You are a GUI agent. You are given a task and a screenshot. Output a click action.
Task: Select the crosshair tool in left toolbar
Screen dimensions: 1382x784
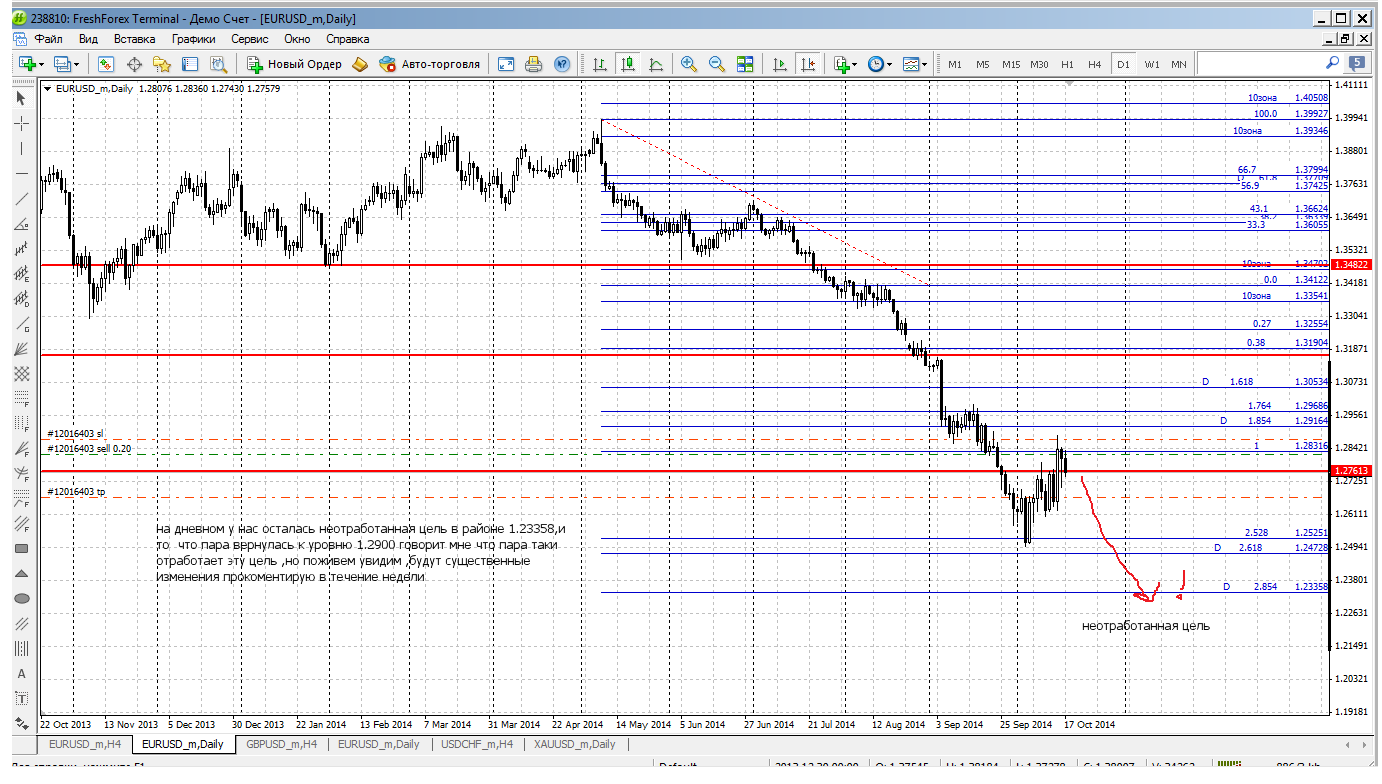coord(21,123)
